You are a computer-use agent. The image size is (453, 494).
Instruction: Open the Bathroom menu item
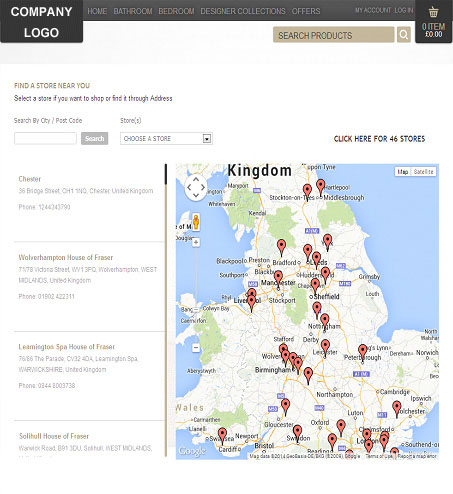(x=133, y=11)
